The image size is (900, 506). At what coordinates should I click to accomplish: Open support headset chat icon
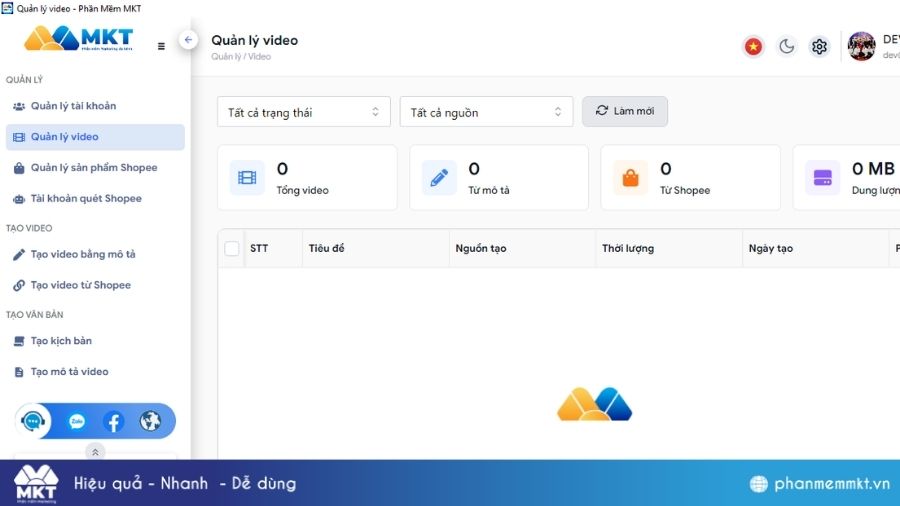33,422
